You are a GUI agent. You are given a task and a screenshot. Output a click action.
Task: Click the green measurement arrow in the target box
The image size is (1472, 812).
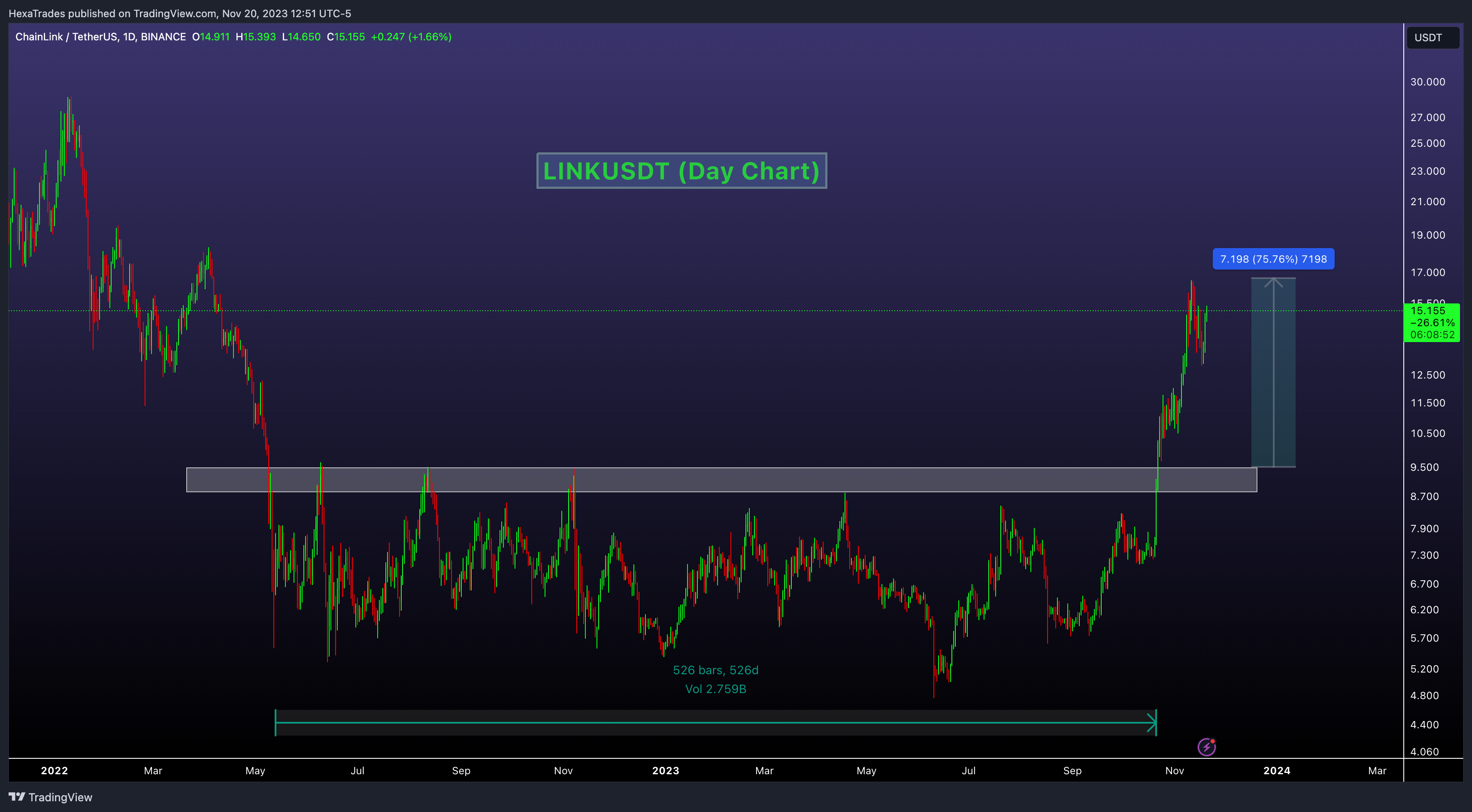click(x=1273, y=372)
